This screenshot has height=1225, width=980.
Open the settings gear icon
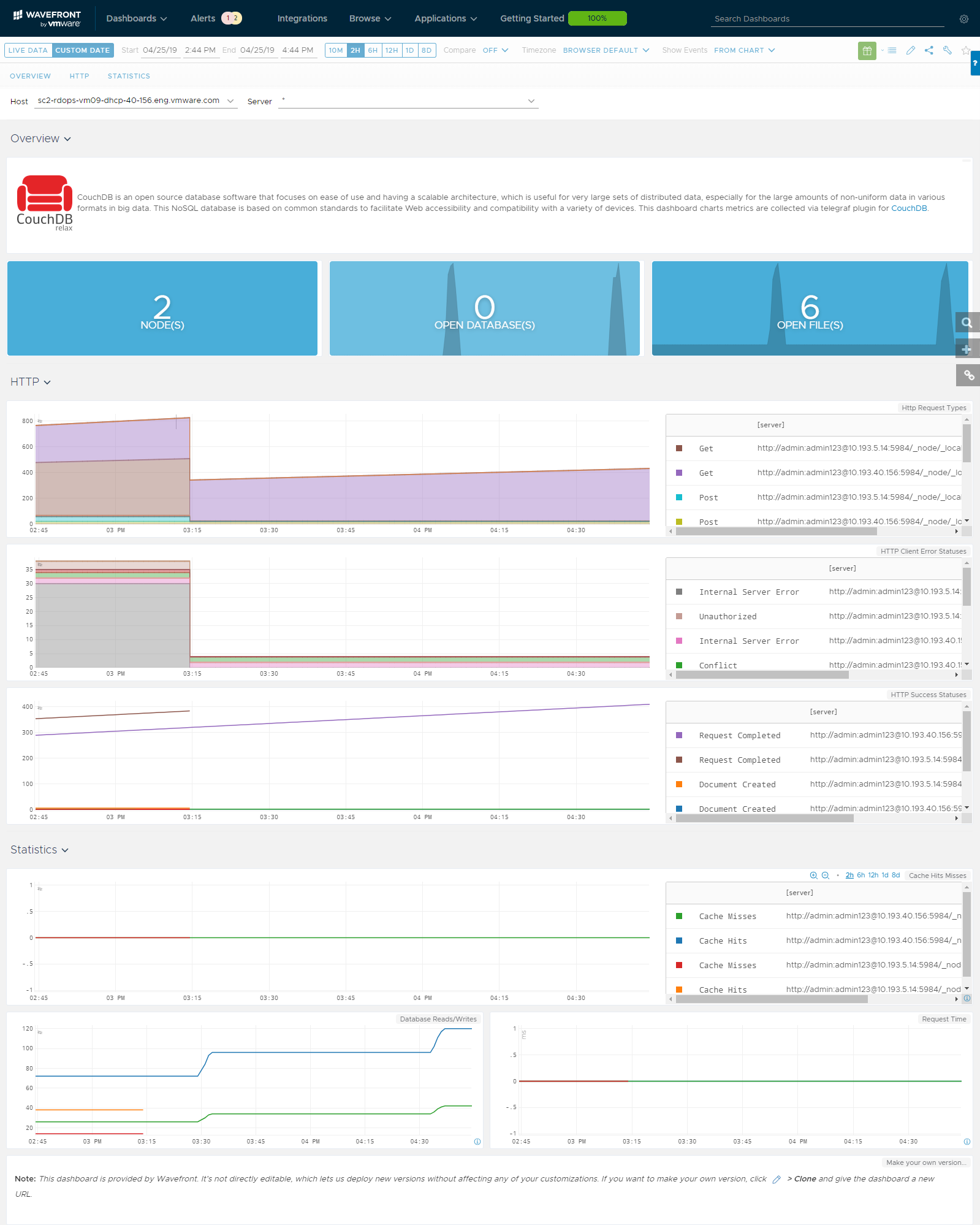click(x=964, y=19)
